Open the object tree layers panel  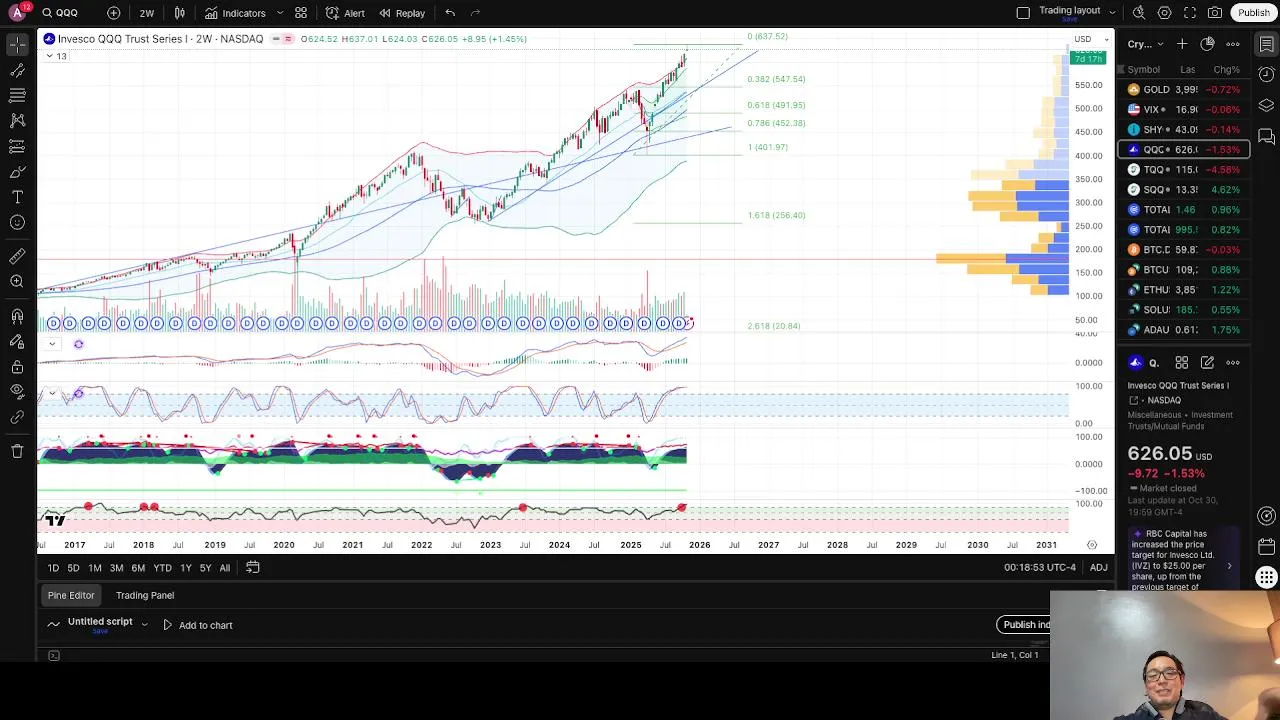pyautogui.click(x=1266, y=105)
